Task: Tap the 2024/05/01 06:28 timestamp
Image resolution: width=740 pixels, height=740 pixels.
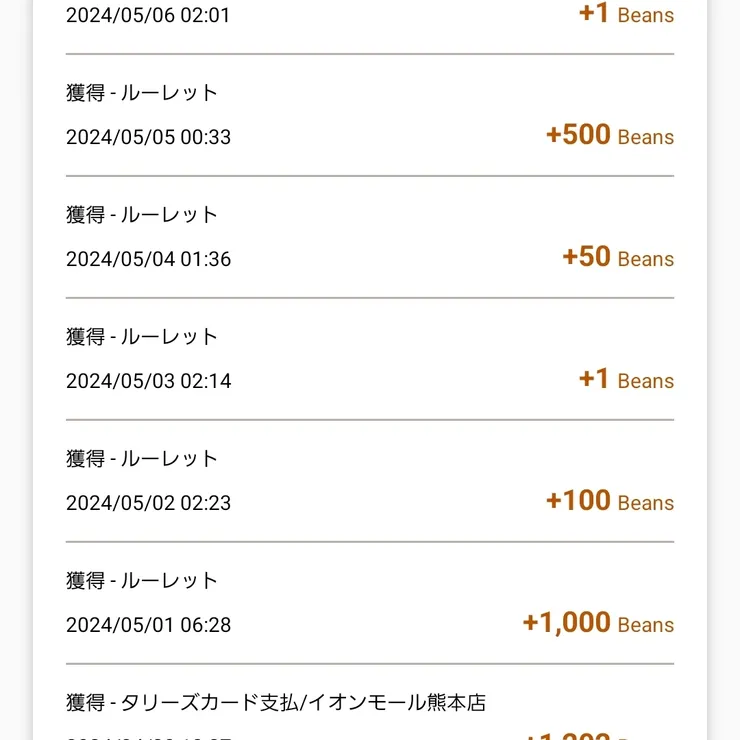Action: (148, 625)
